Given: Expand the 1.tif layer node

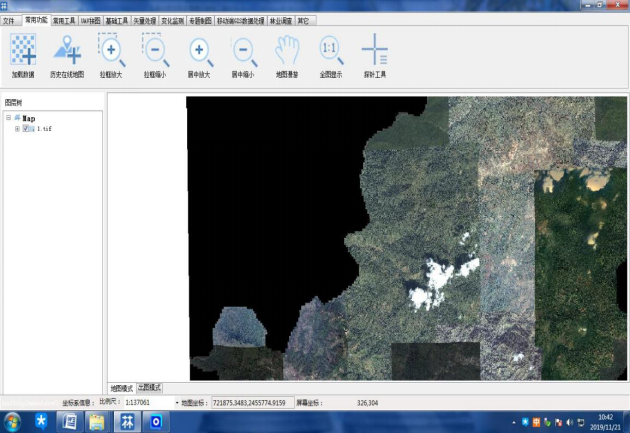Looking at the screenshot, I should coord(17,129).
